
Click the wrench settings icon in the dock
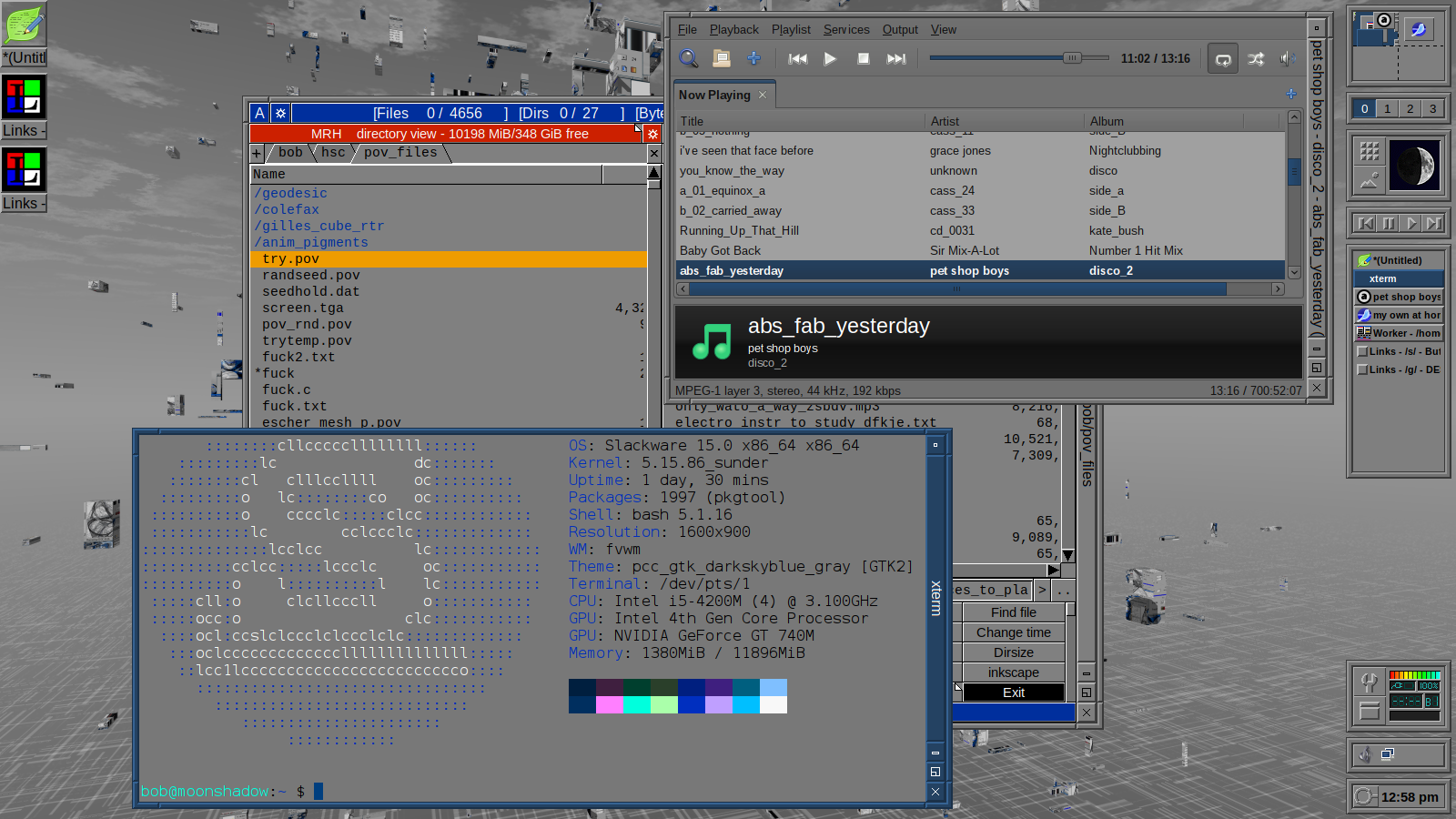click(1369, 682)
